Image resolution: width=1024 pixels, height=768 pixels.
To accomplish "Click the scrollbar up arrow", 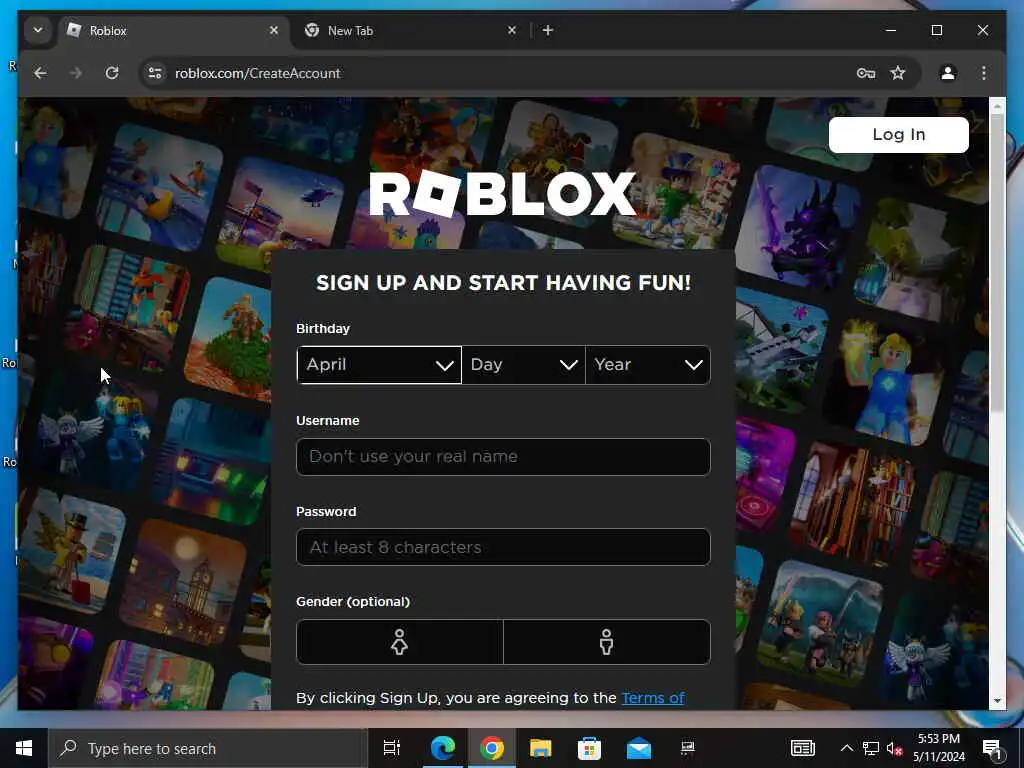I will point(997,106).
